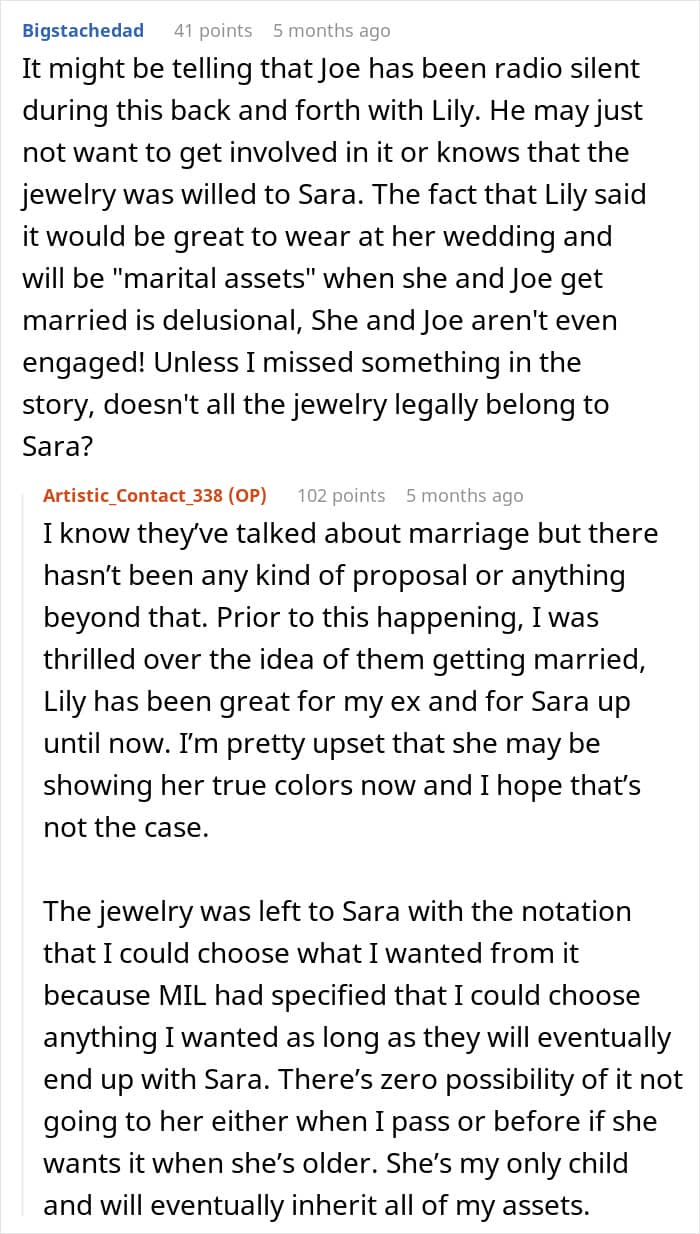Viewport: 700px width, 1234px height.
Task: Click the paragraph starting "I know they've talked"
Action: 350,660
